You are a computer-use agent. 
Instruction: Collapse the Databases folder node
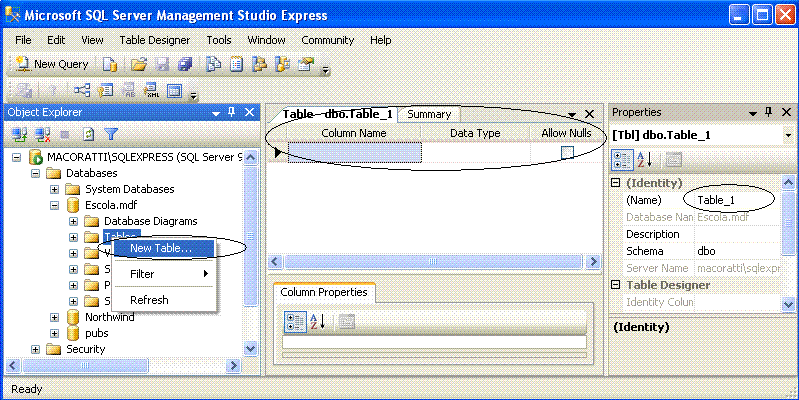tap(36, 173)
